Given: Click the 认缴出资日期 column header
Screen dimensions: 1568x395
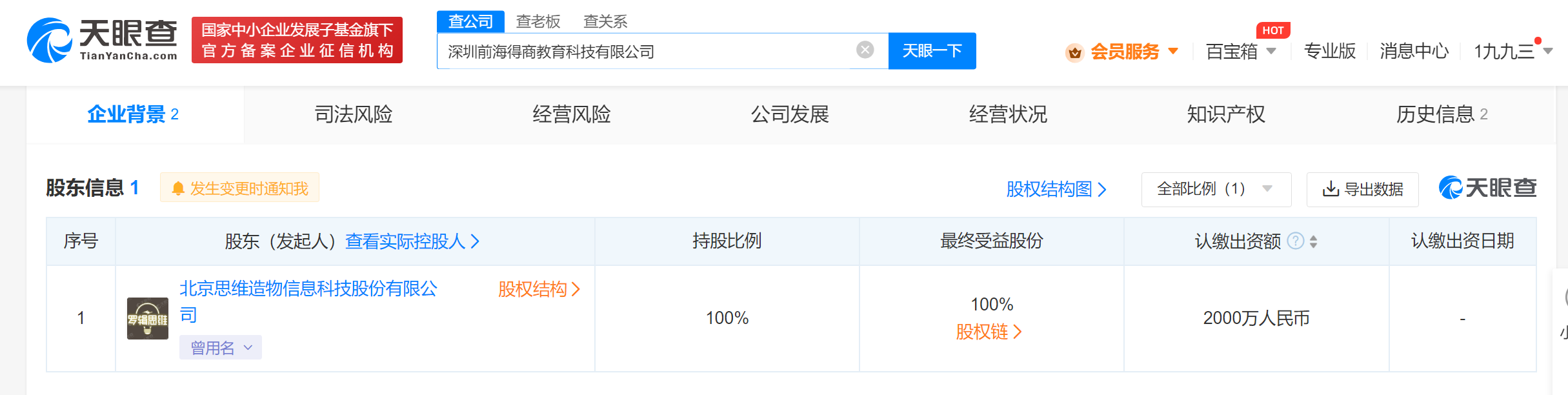Looking at the screenshot, I should click(x=1463, y=241).
